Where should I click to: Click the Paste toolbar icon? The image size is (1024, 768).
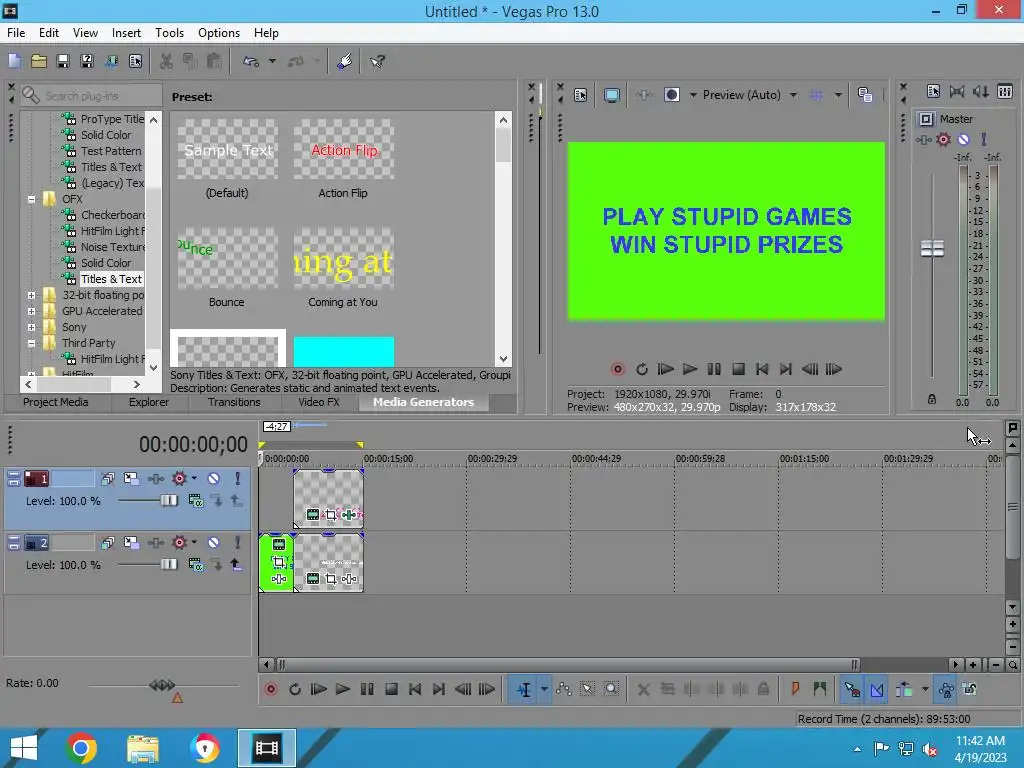tap(214, 61)
